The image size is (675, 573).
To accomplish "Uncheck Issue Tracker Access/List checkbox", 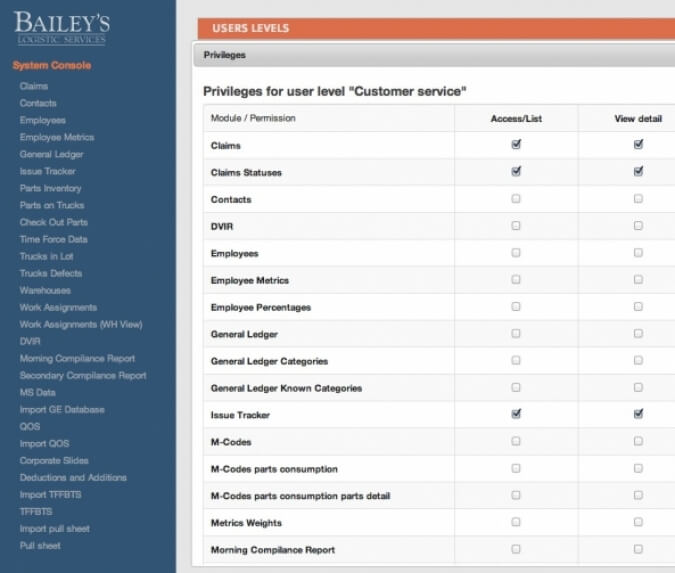I will [x=516, y=414].
